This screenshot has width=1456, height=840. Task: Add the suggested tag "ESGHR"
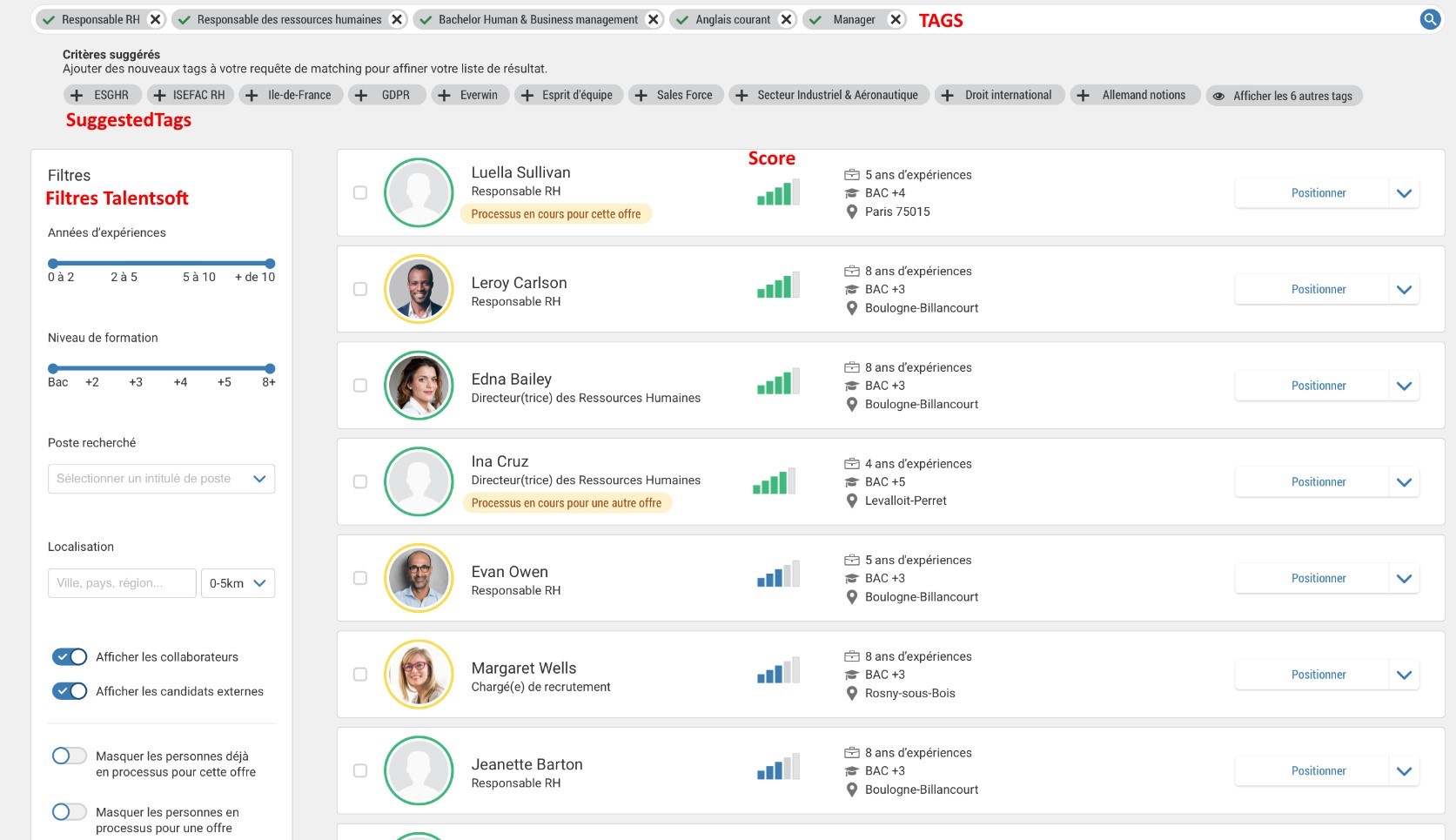point(100,95)
